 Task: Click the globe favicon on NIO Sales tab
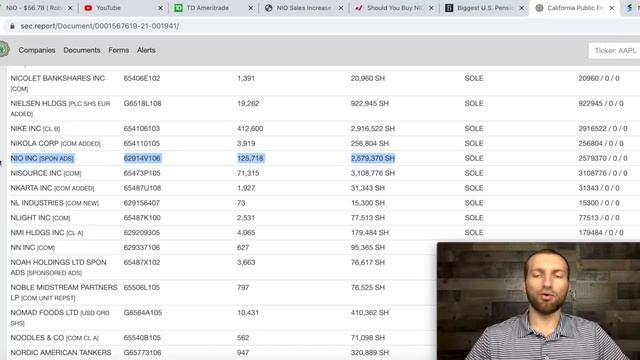pyautogui.click(x=269, y=8)
